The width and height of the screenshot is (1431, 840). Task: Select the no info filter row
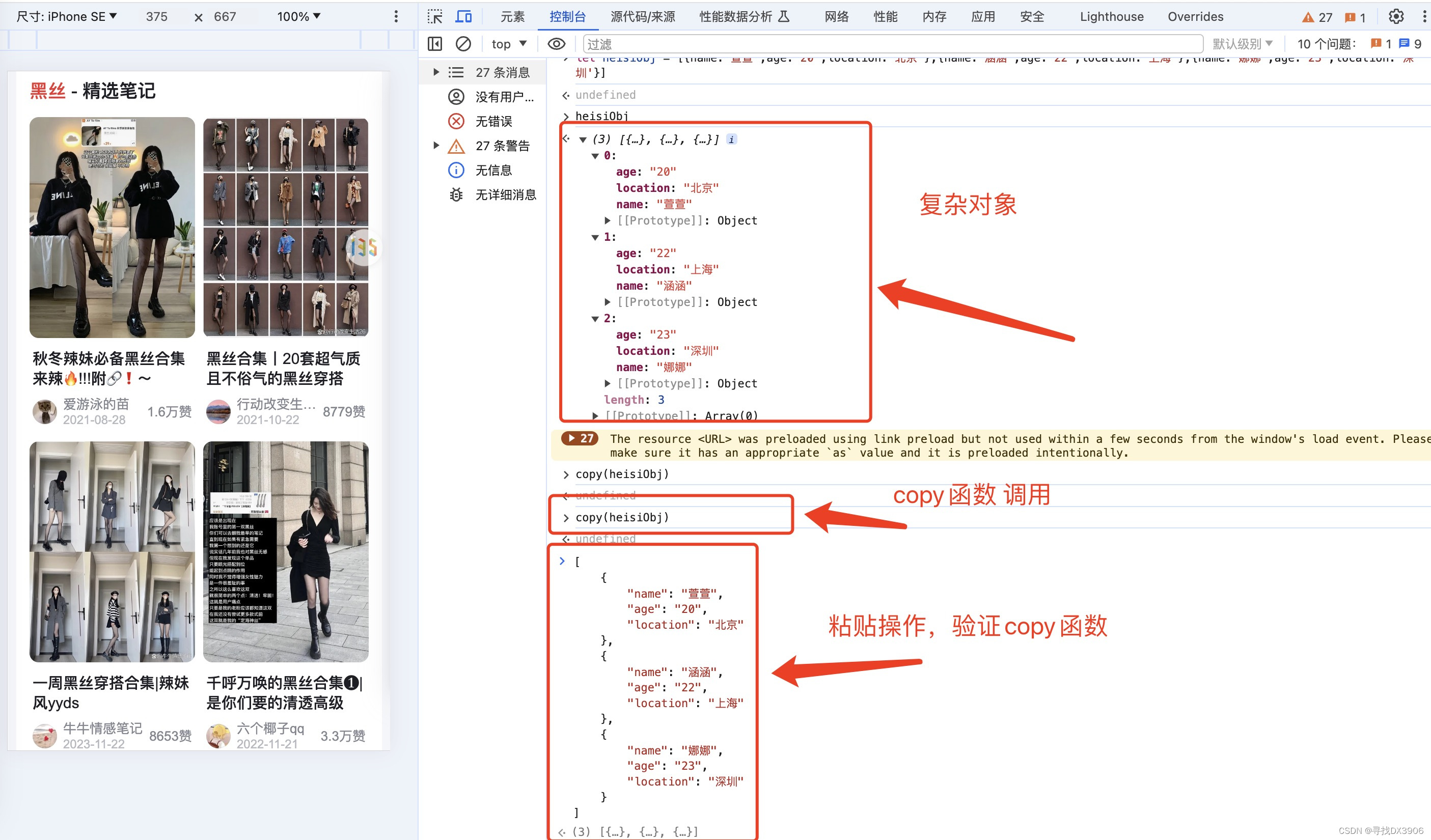click(493, 170)
